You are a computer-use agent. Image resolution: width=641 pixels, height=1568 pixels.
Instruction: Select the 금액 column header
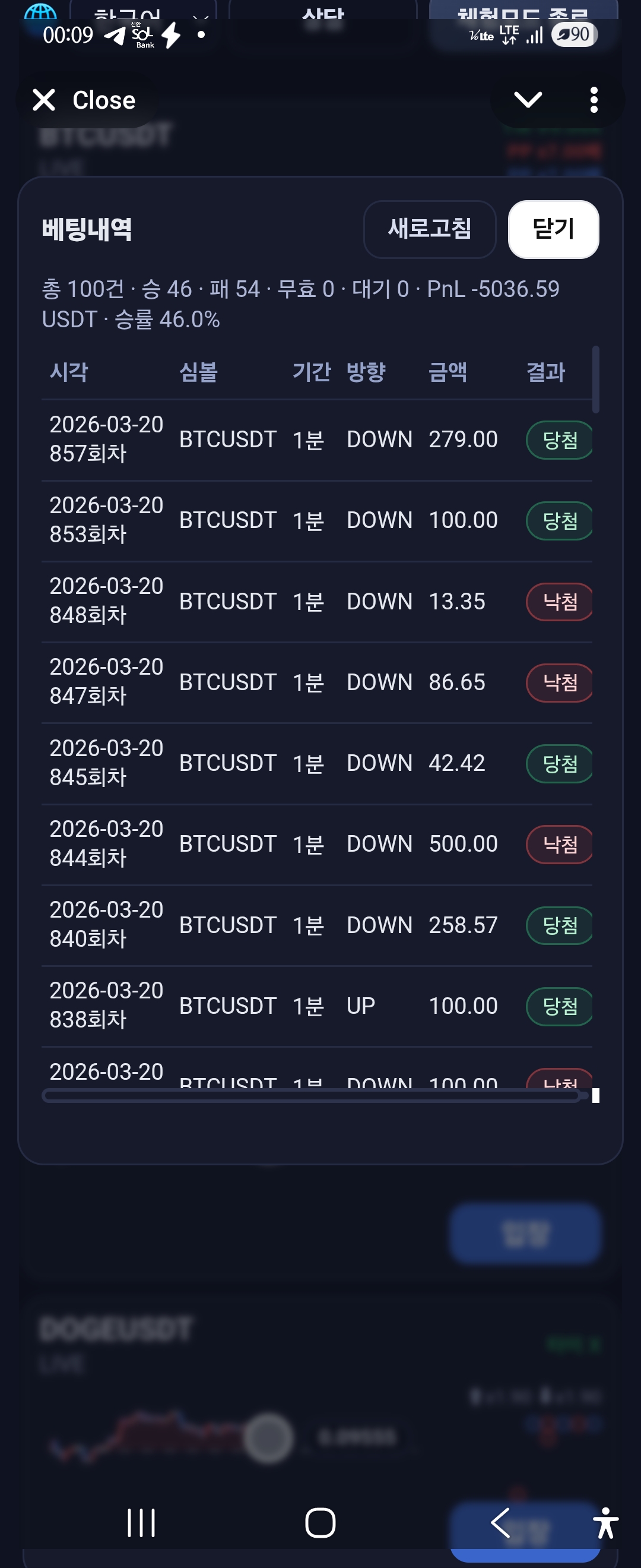coord(447,371)
